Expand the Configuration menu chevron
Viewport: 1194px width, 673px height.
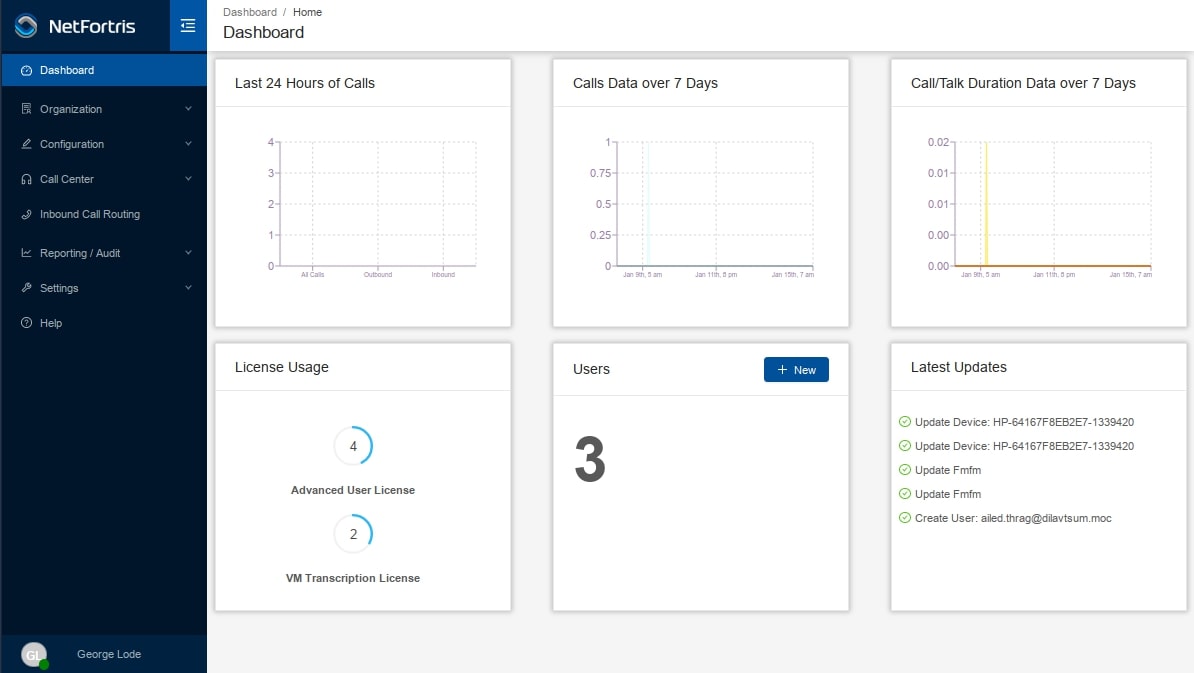(188, 144)
